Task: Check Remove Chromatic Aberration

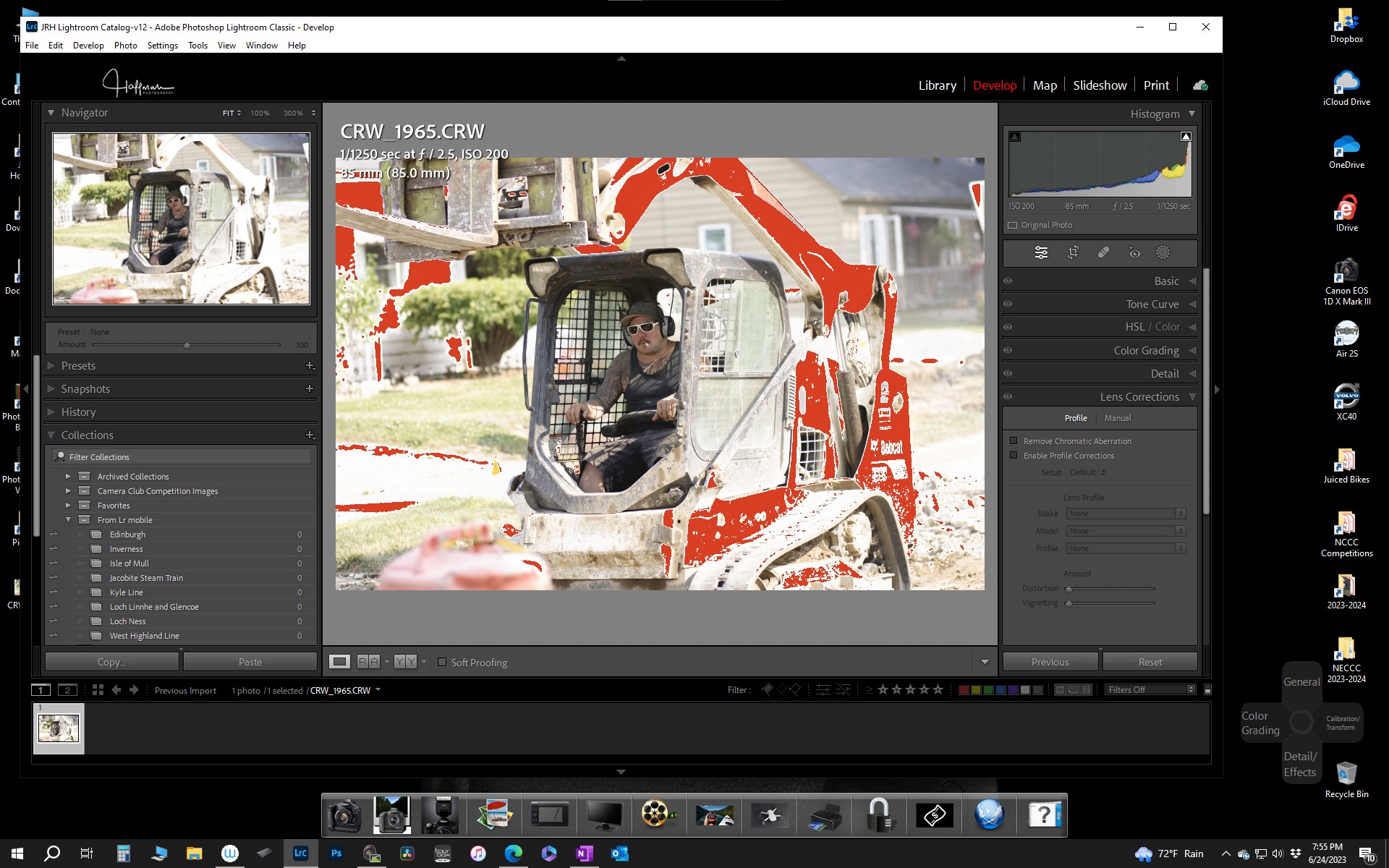Action: pyautogui.click(x=1014, y=441)
